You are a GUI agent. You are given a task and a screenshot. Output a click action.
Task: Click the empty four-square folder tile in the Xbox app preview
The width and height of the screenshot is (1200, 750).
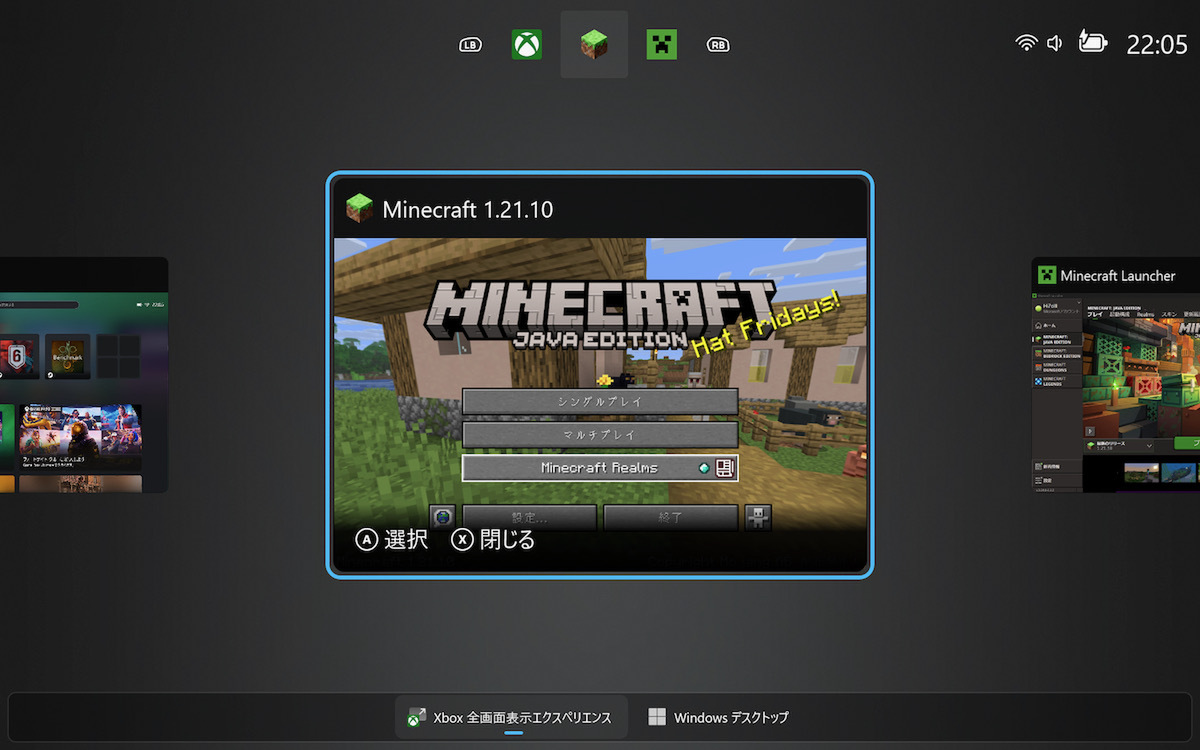[120, 356]
